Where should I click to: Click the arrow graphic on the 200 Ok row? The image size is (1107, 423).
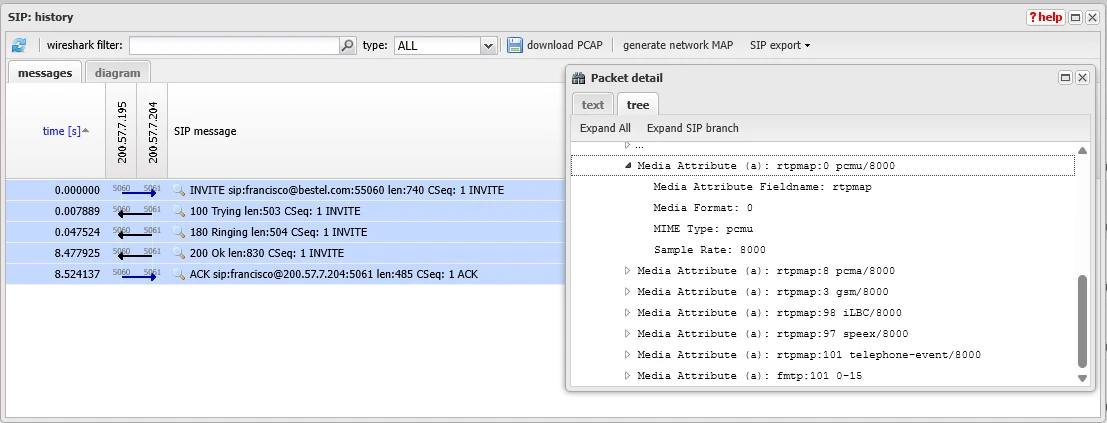pyautogui.click(x=134, y=254)
